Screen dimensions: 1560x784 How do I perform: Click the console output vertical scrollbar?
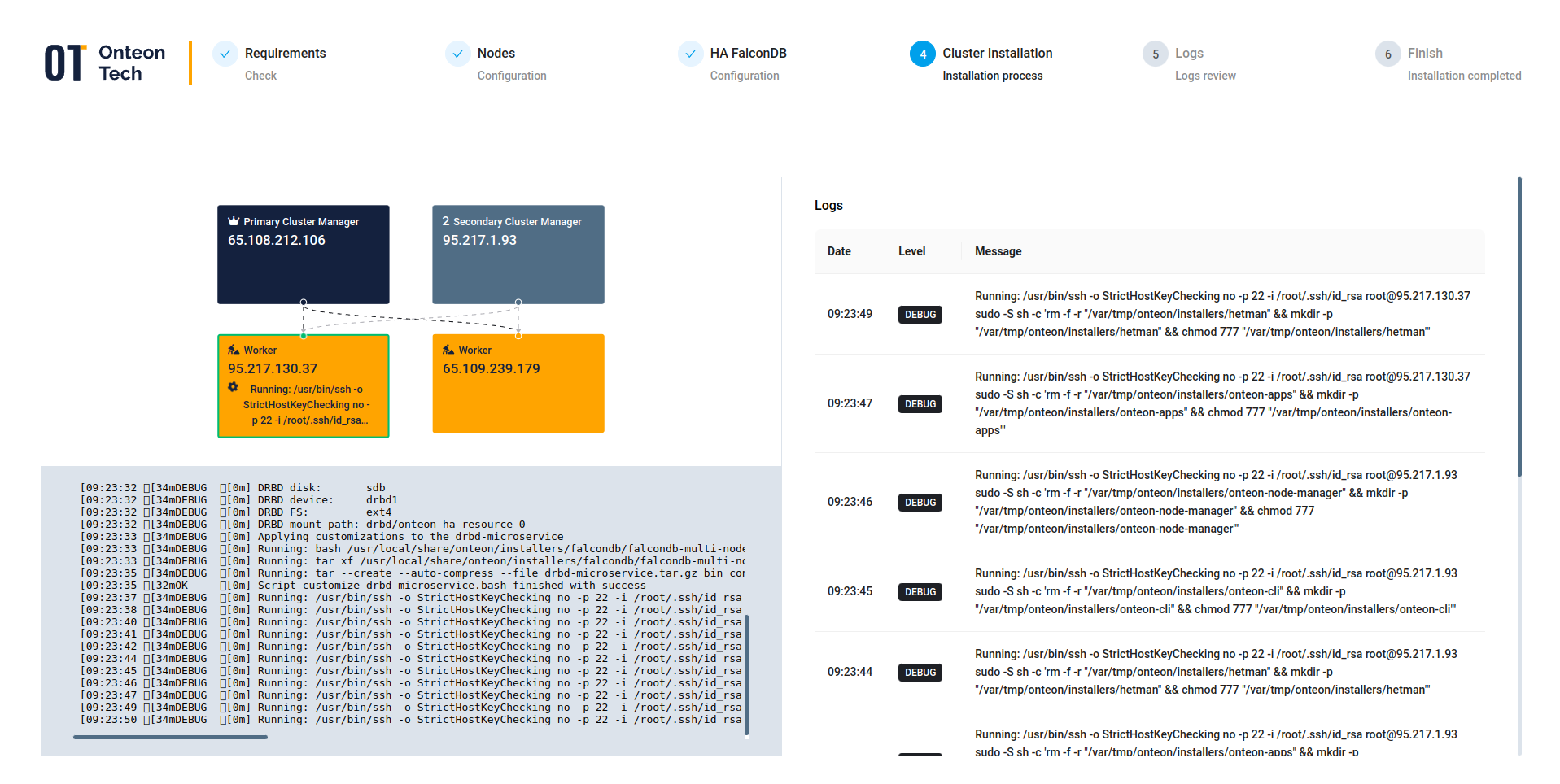point(746,675)
